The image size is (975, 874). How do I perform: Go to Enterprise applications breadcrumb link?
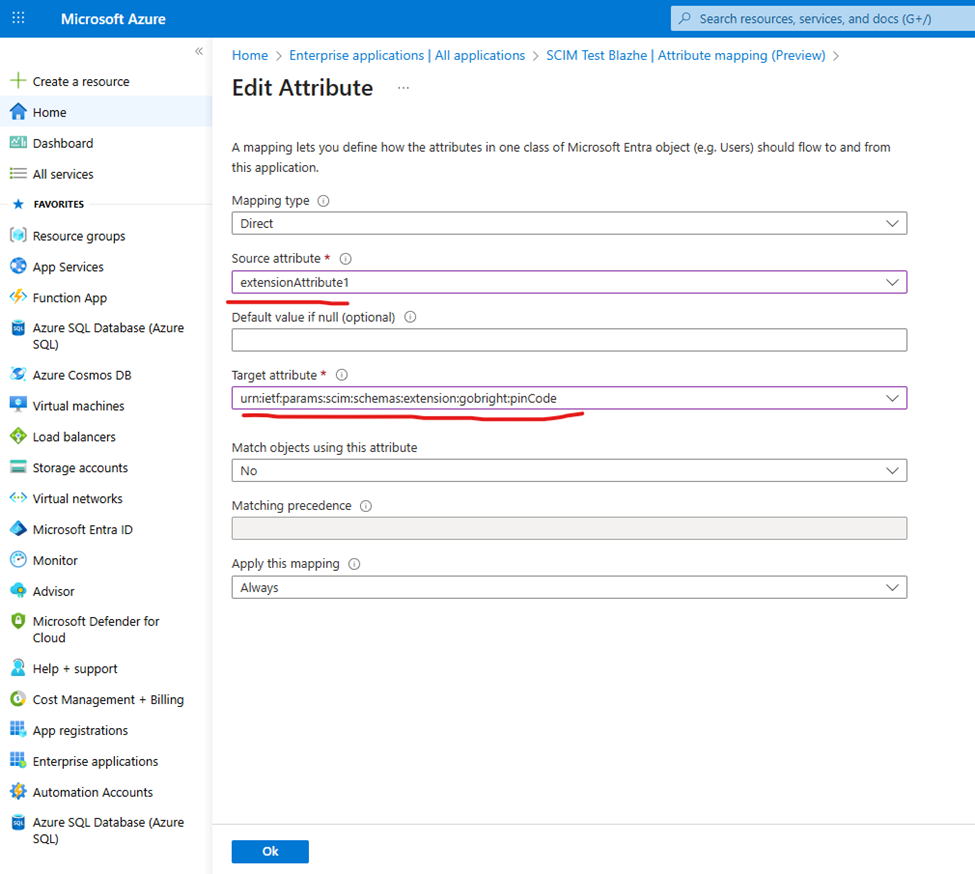click(407, 56)
